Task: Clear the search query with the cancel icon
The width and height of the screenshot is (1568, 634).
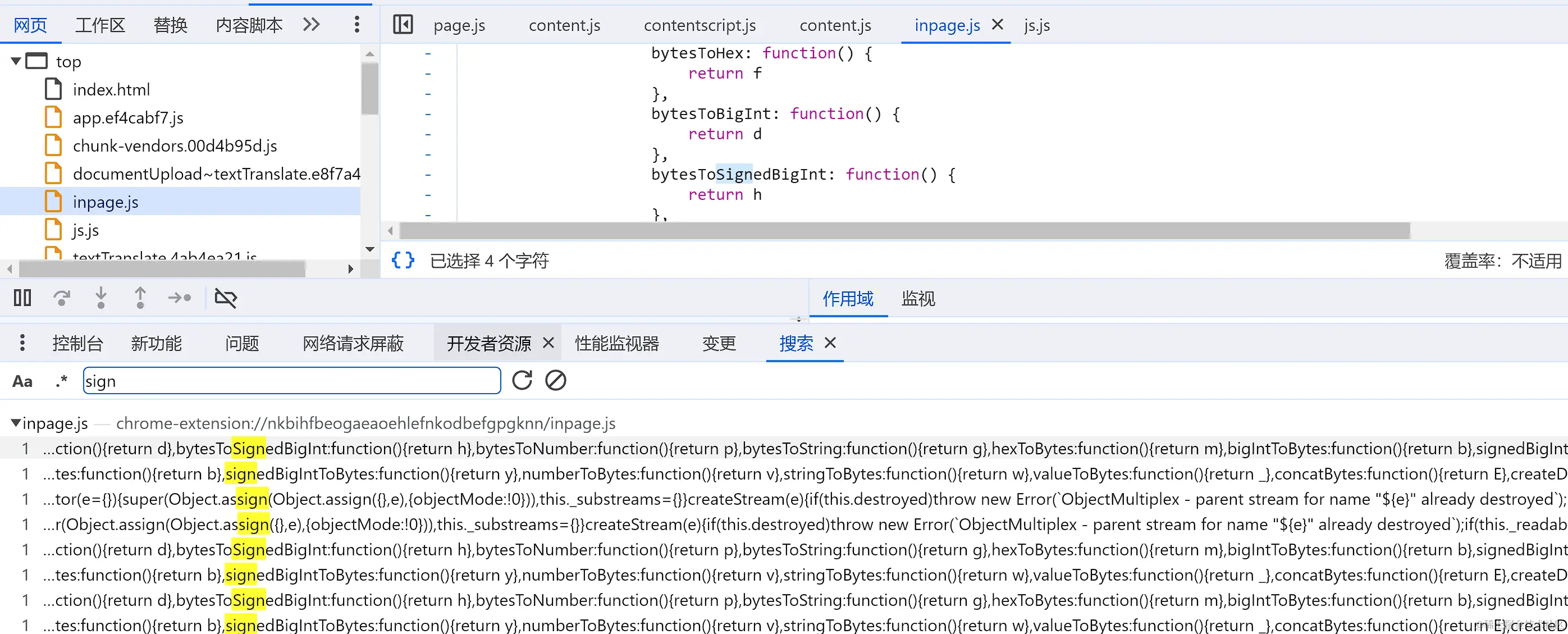Action: [555, 381]
